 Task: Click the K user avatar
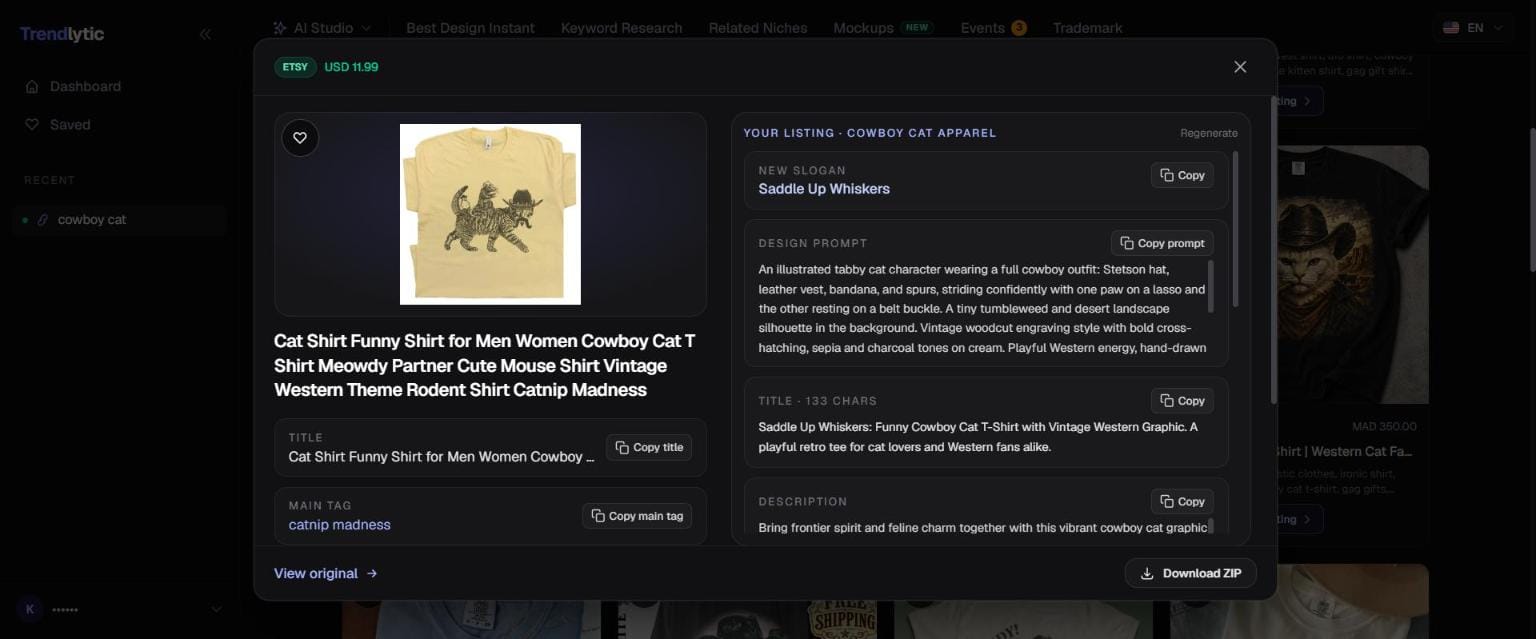(x=30, y=609)
